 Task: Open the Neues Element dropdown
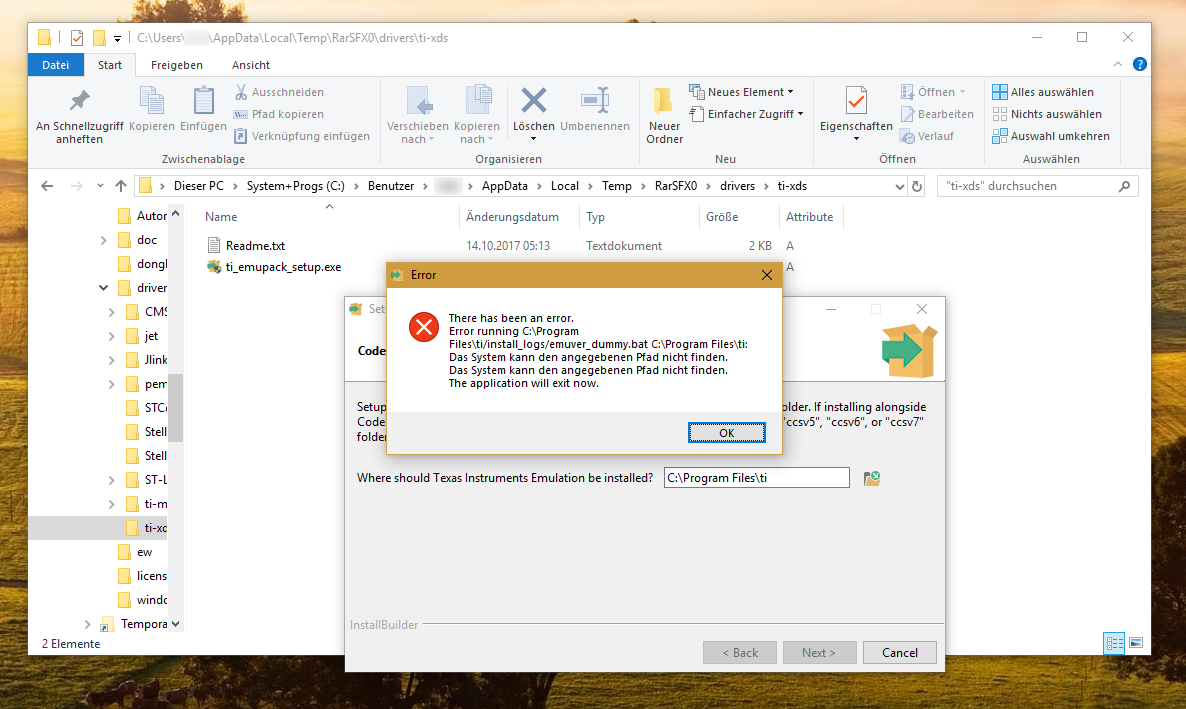click(741, 92)
